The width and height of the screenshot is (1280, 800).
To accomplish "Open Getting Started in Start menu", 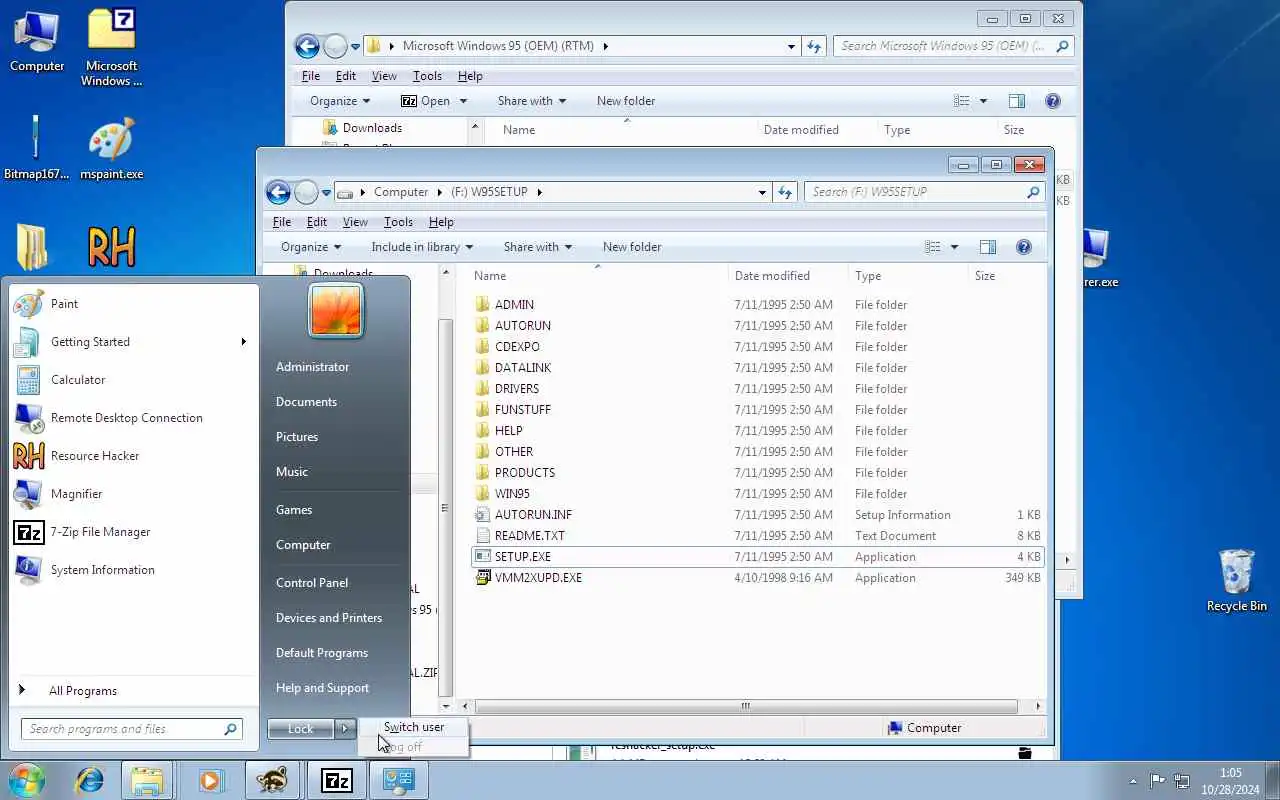I will pos(133,342).
